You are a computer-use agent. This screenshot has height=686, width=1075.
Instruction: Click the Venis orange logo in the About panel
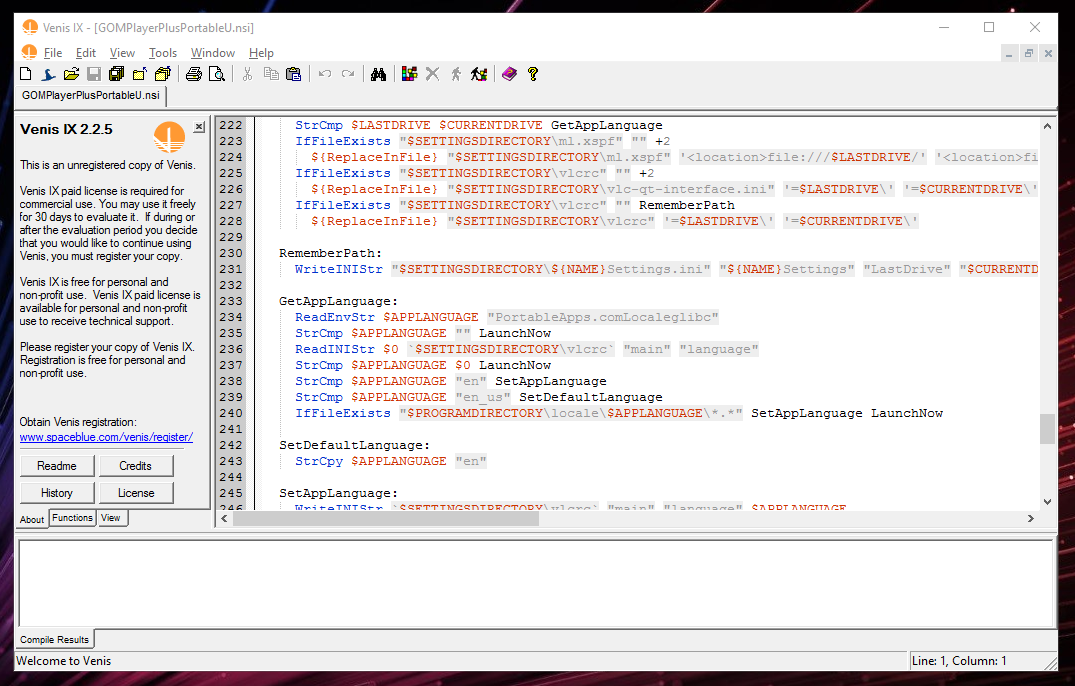click(x=169, y=137)
